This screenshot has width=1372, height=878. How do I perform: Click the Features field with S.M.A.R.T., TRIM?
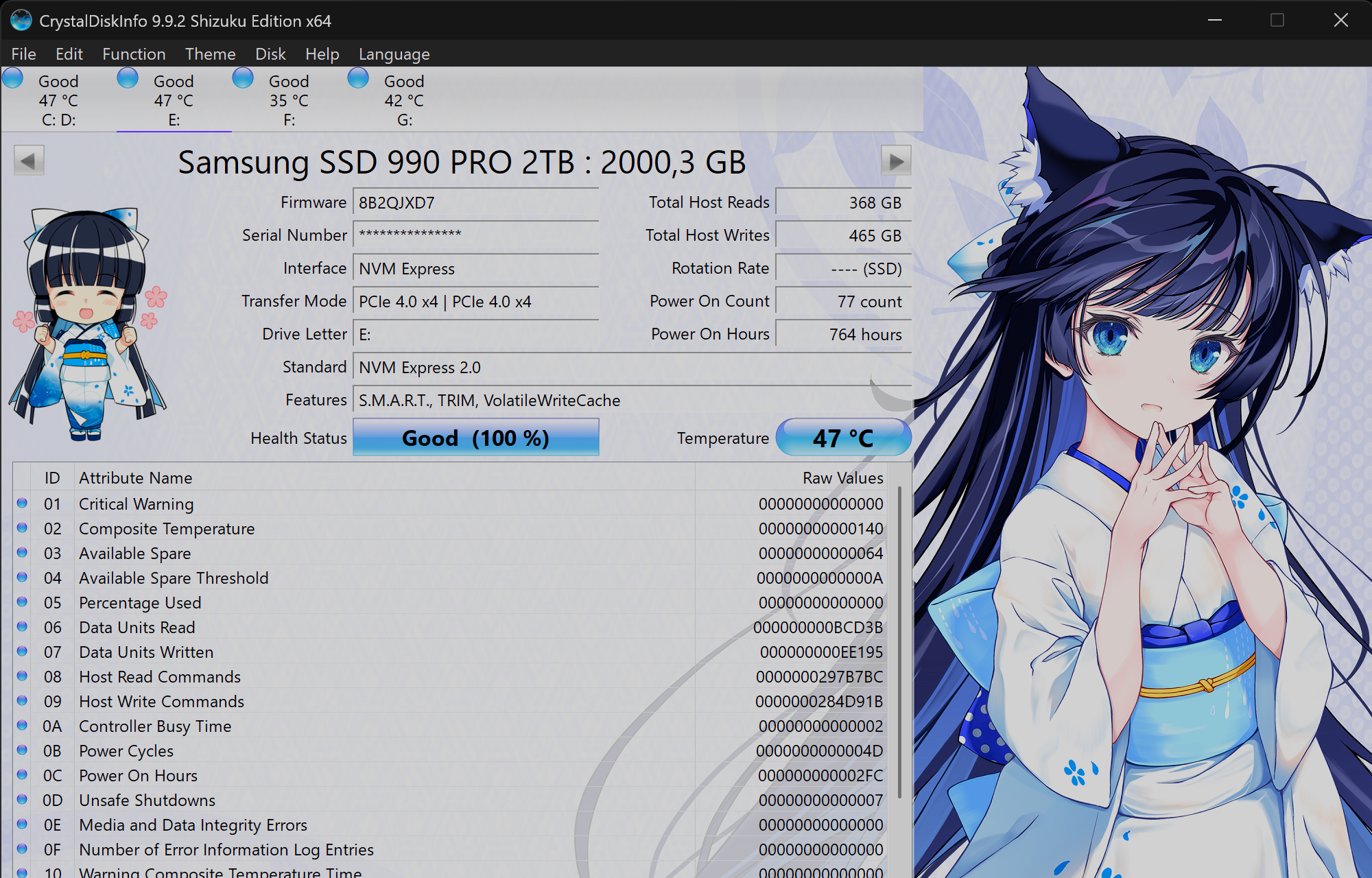click(x=632, y=401)
